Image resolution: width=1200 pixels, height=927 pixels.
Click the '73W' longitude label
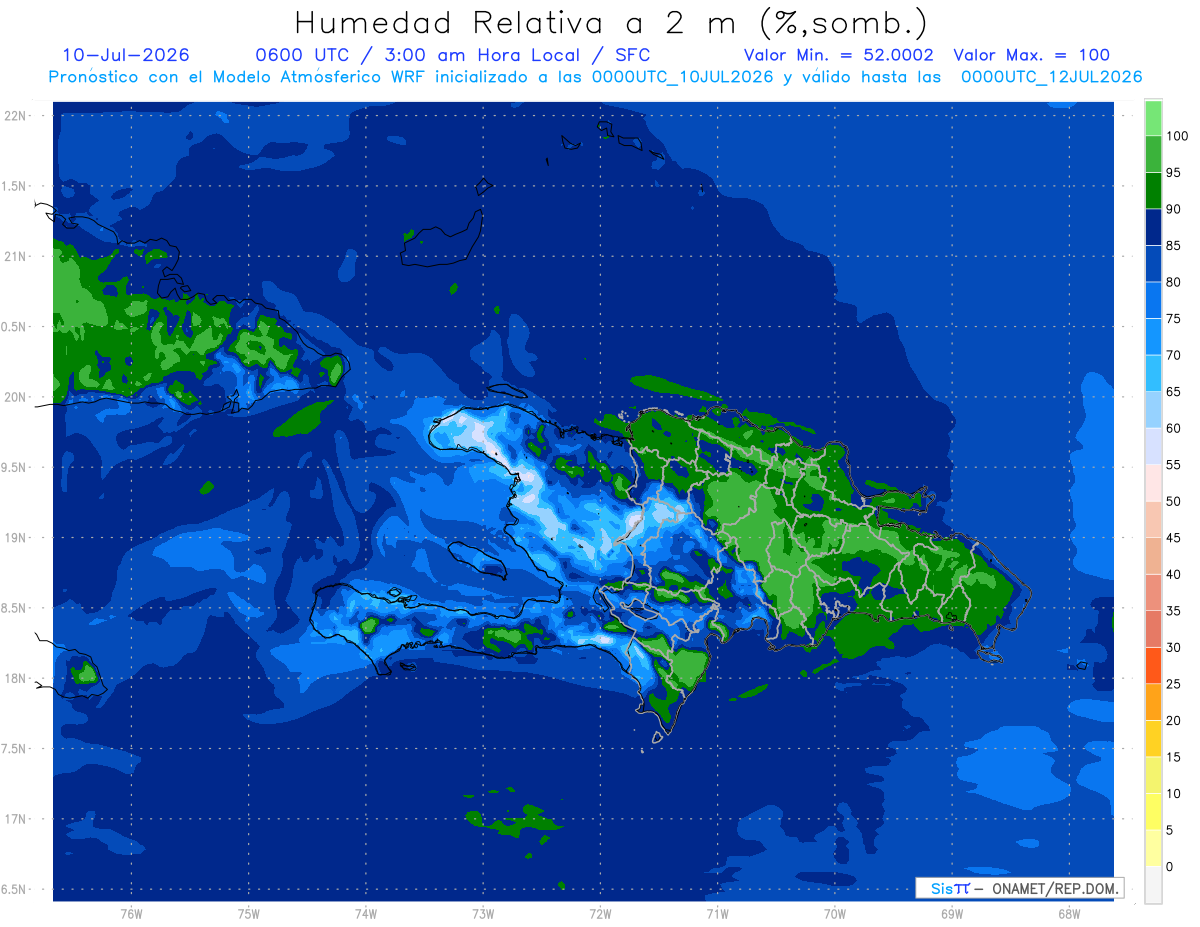coord(483,914)
